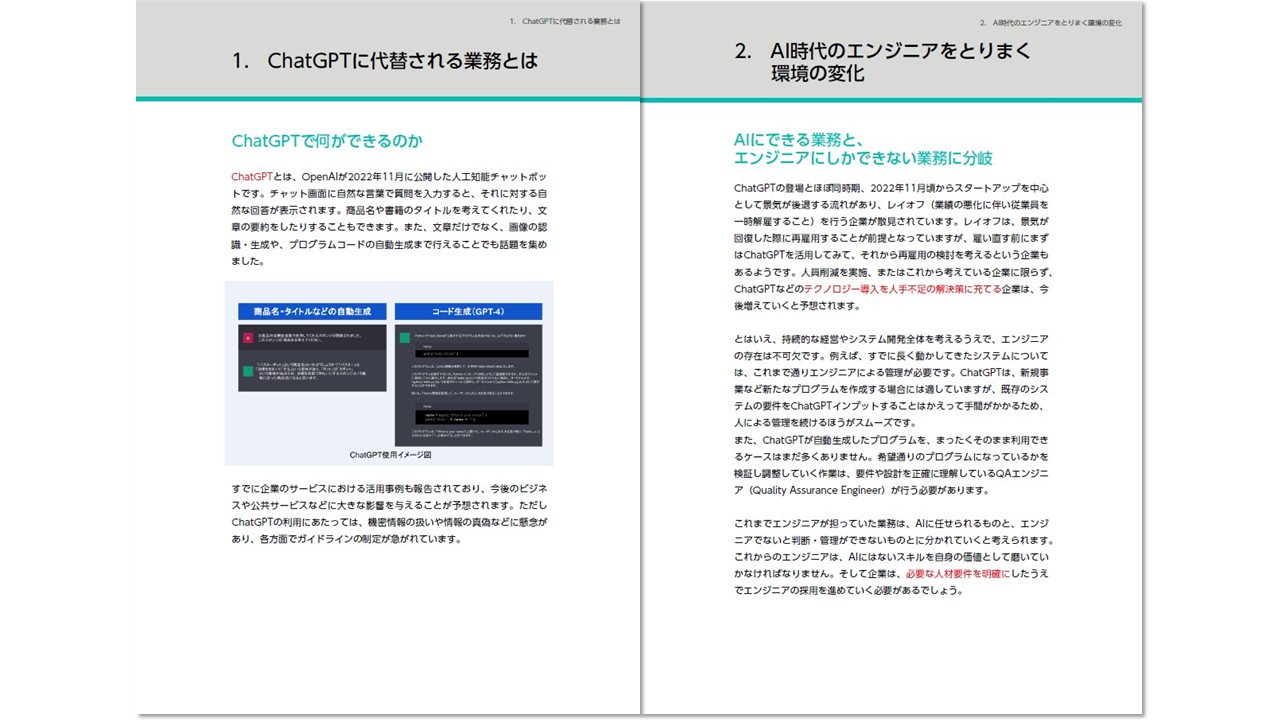Click the left ChatGPT chat screenshot thumbnail
The height and width of the screenshot is (720, 1280).
[312, 357]
